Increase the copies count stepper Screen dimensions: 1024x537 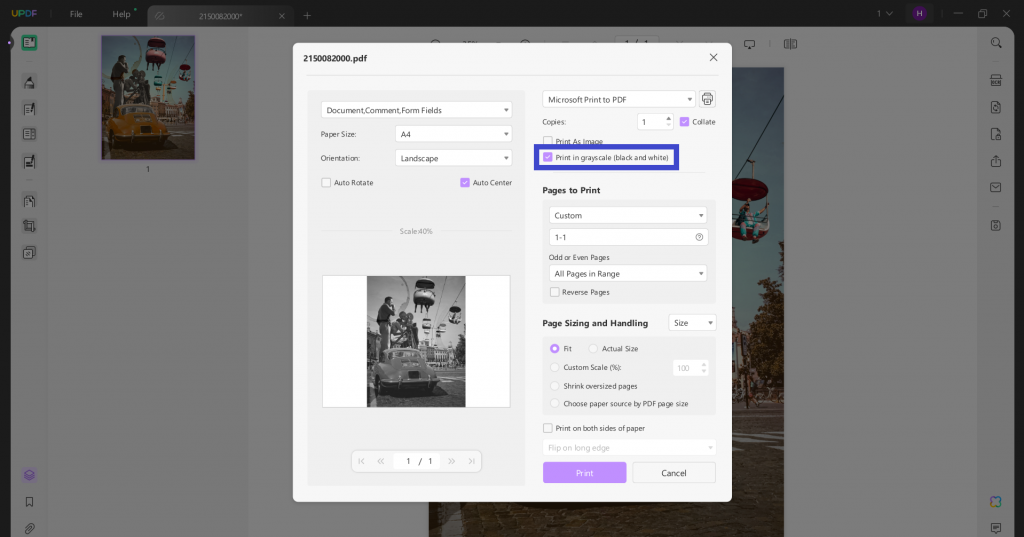(668, 118)
